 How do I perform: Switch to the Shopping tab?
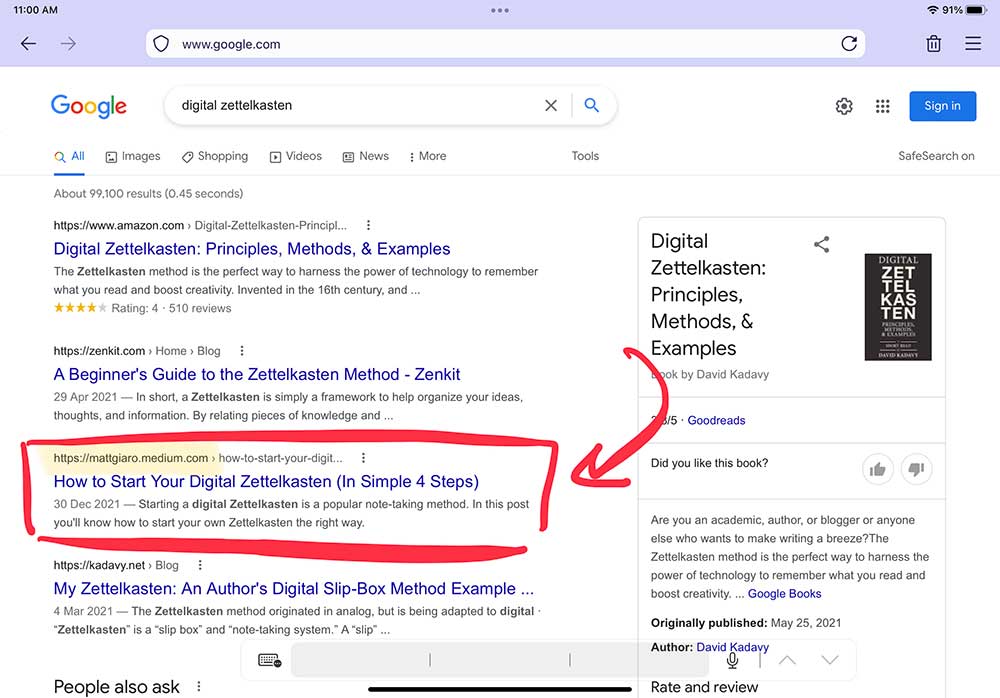[214, 156]
